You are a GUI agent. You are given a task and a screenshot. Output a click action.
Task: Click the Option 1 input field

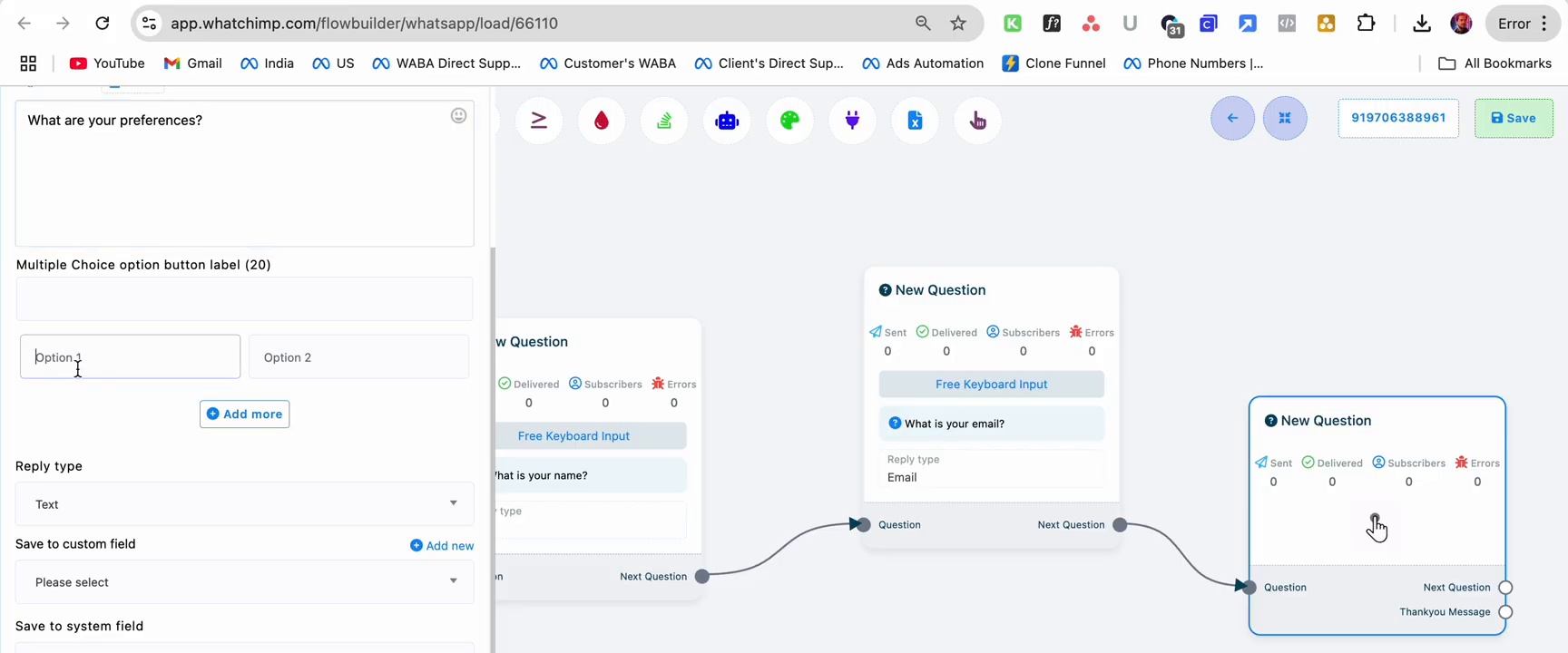pyautogui.click(x=130, y=356)
